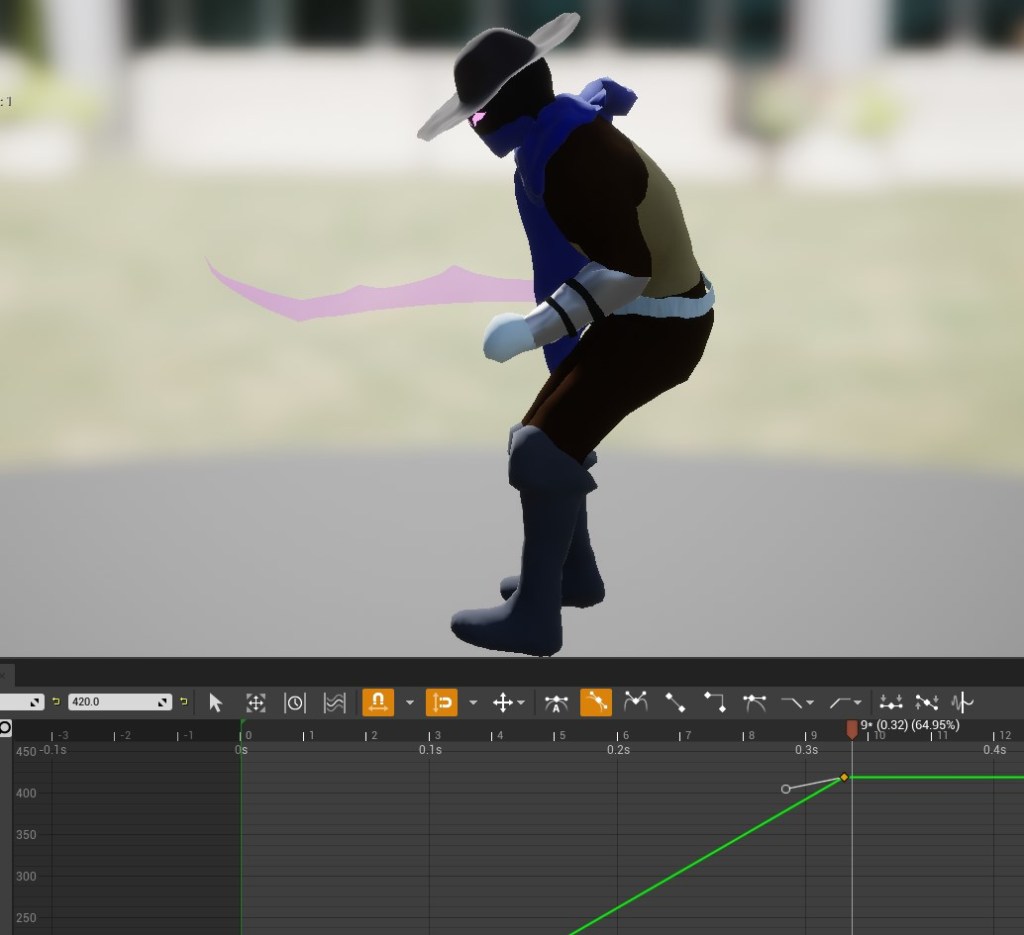Click the key value field showing 420.0

pyautogui.click(x=112, y=702)
